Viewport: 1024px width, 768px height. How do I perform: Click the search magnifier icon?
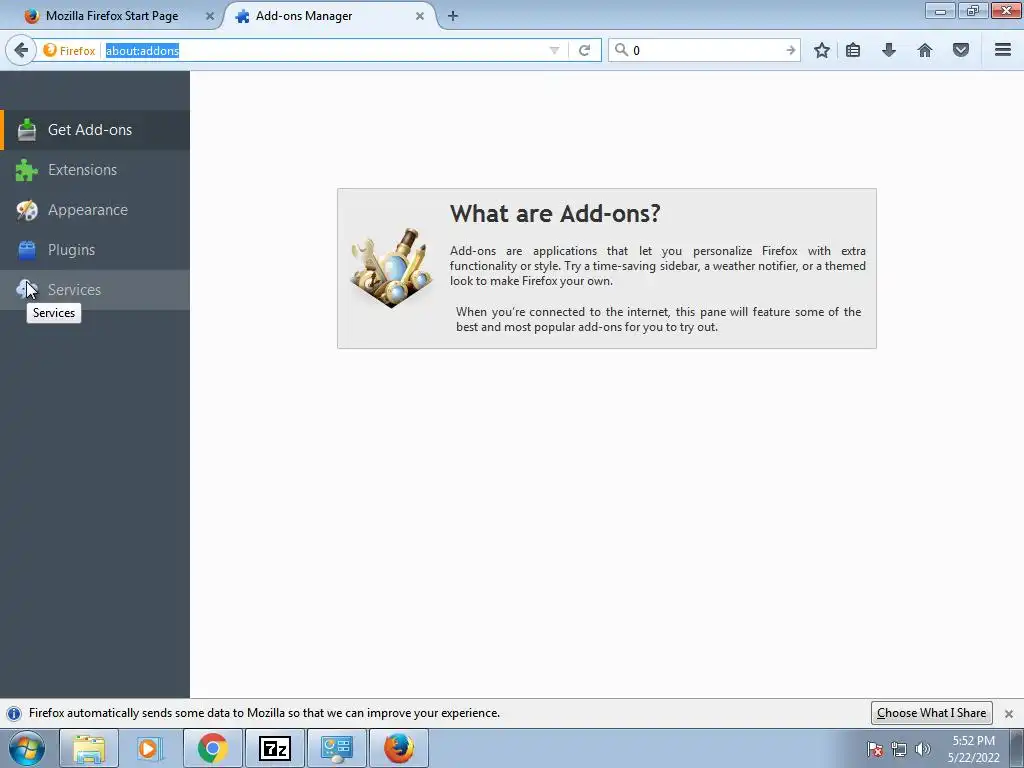pos(621,50)
